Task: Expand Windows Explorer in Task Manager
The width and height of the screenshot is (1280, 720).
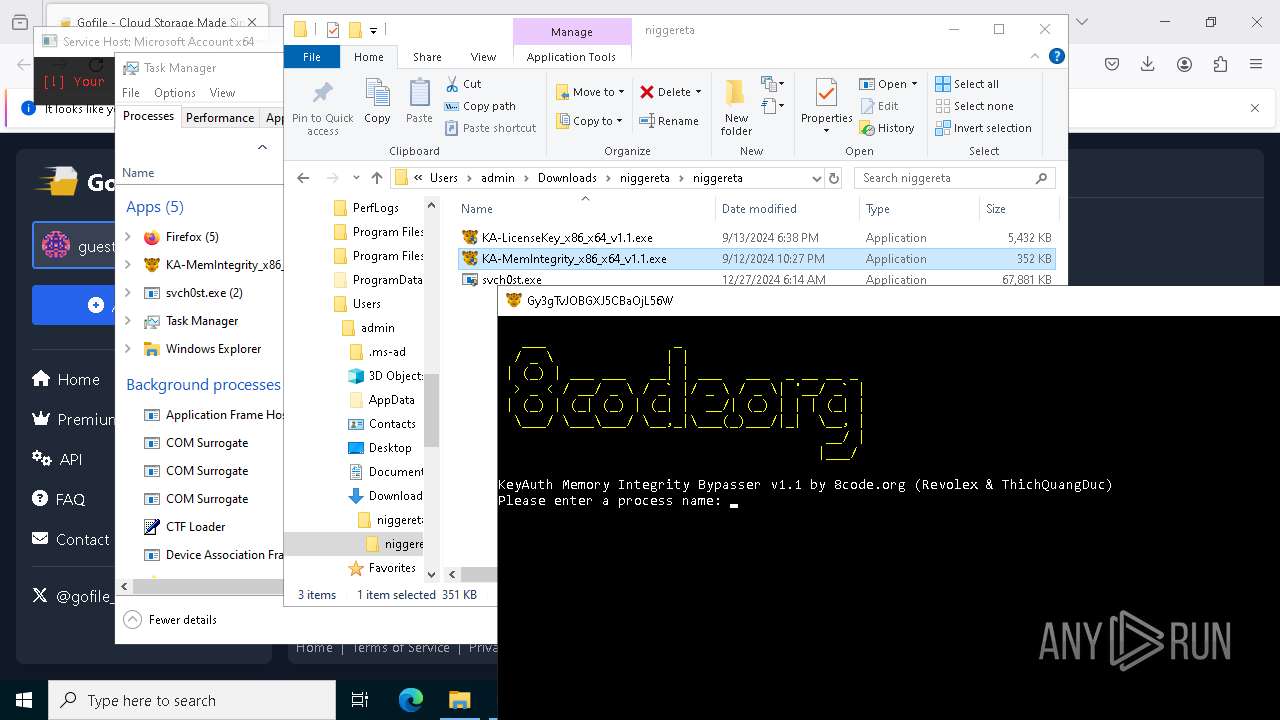Action: tap(128, 349)
